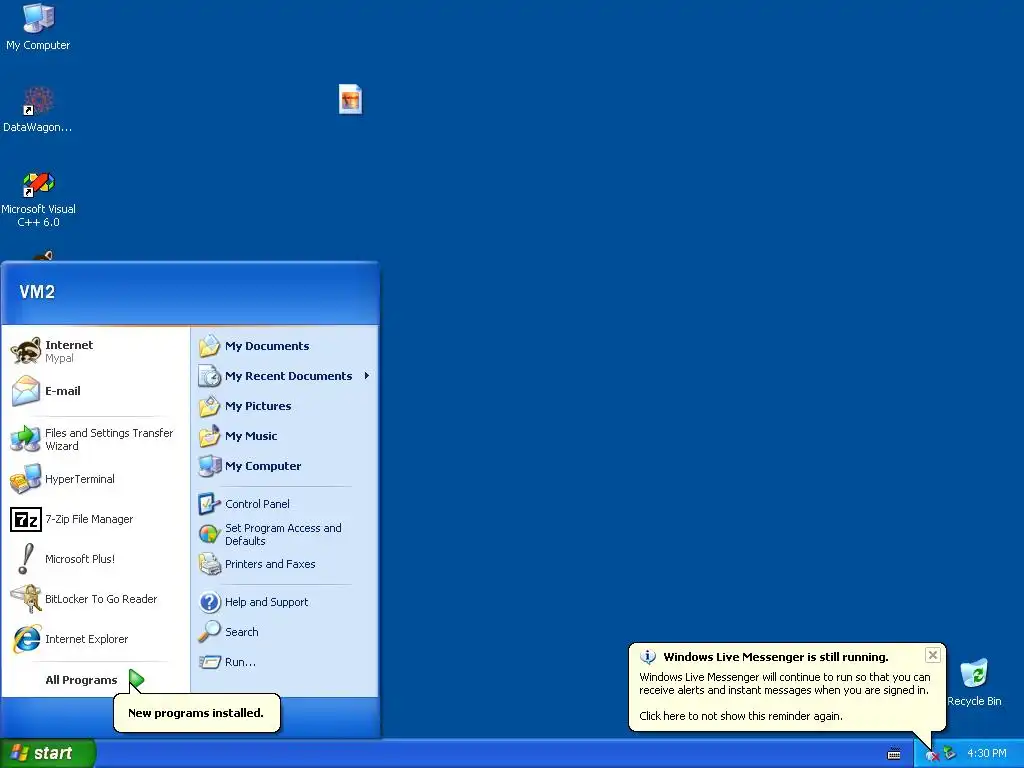
Task: Click the 4:30 PM system clock
Action: coord(986,753)
